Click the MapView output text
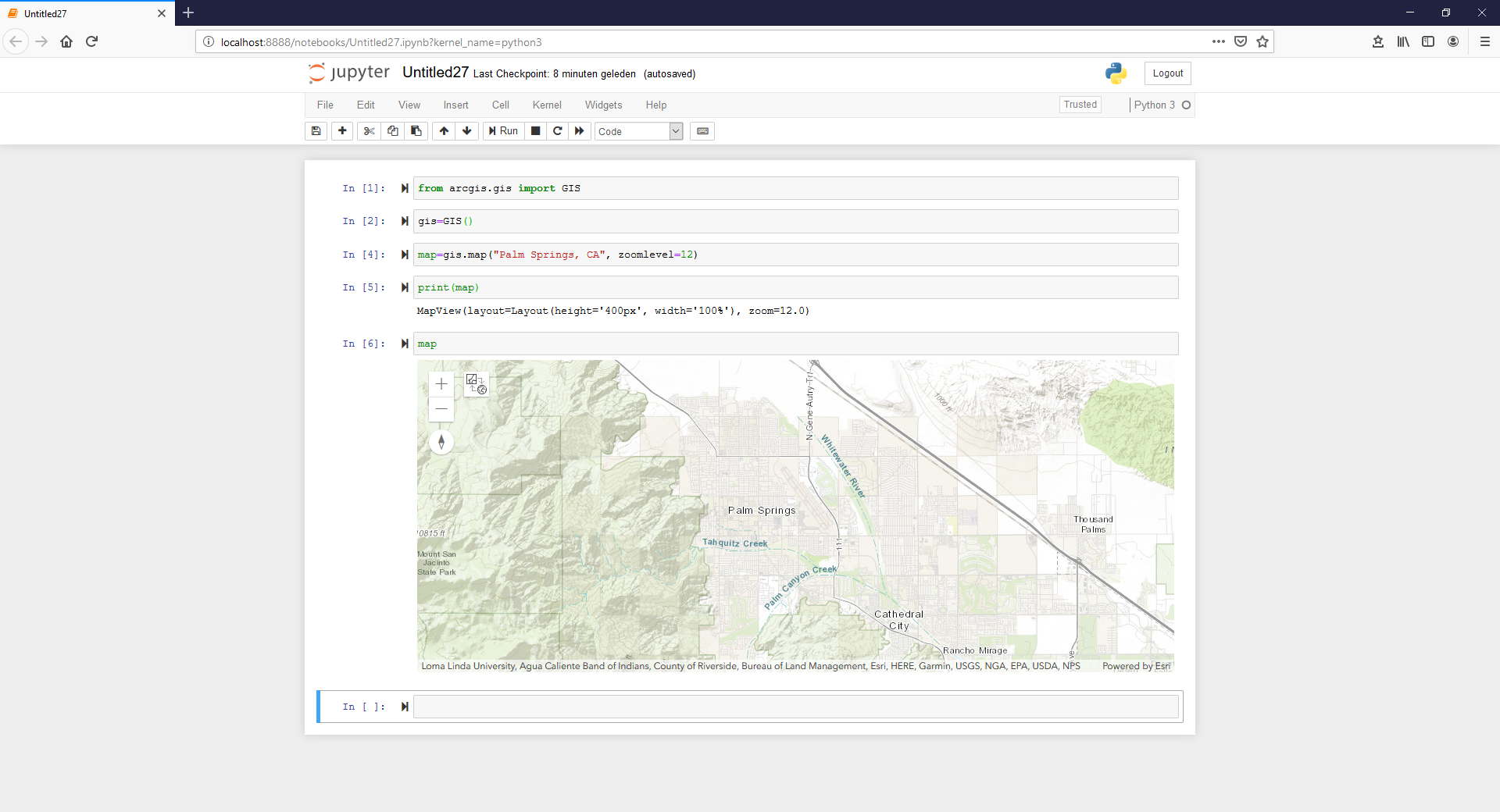This screenshot has width=1500, height=812. [613, 311]
